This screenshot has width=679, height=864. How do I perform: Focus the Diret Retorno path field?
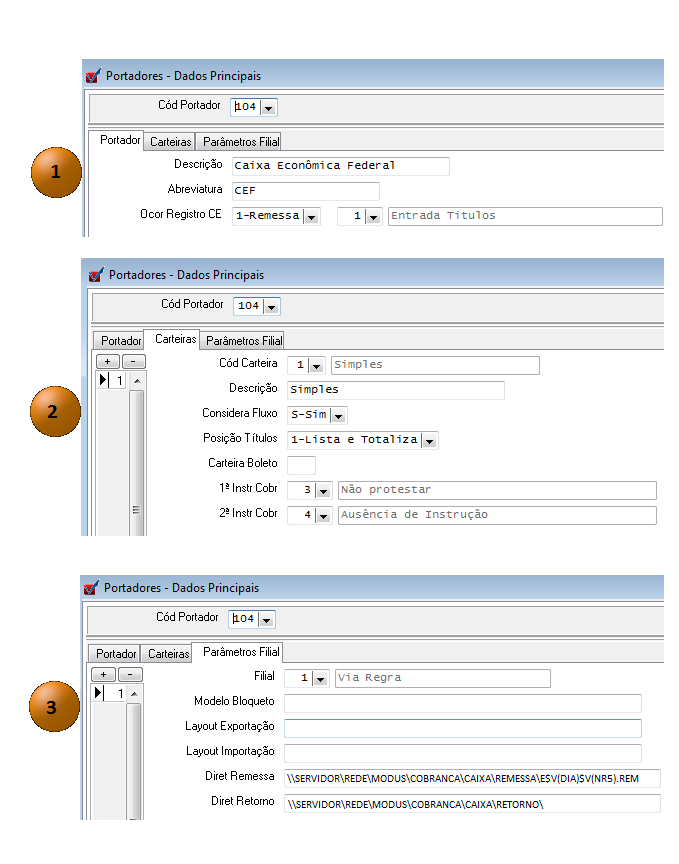click(x=472, y=804)
